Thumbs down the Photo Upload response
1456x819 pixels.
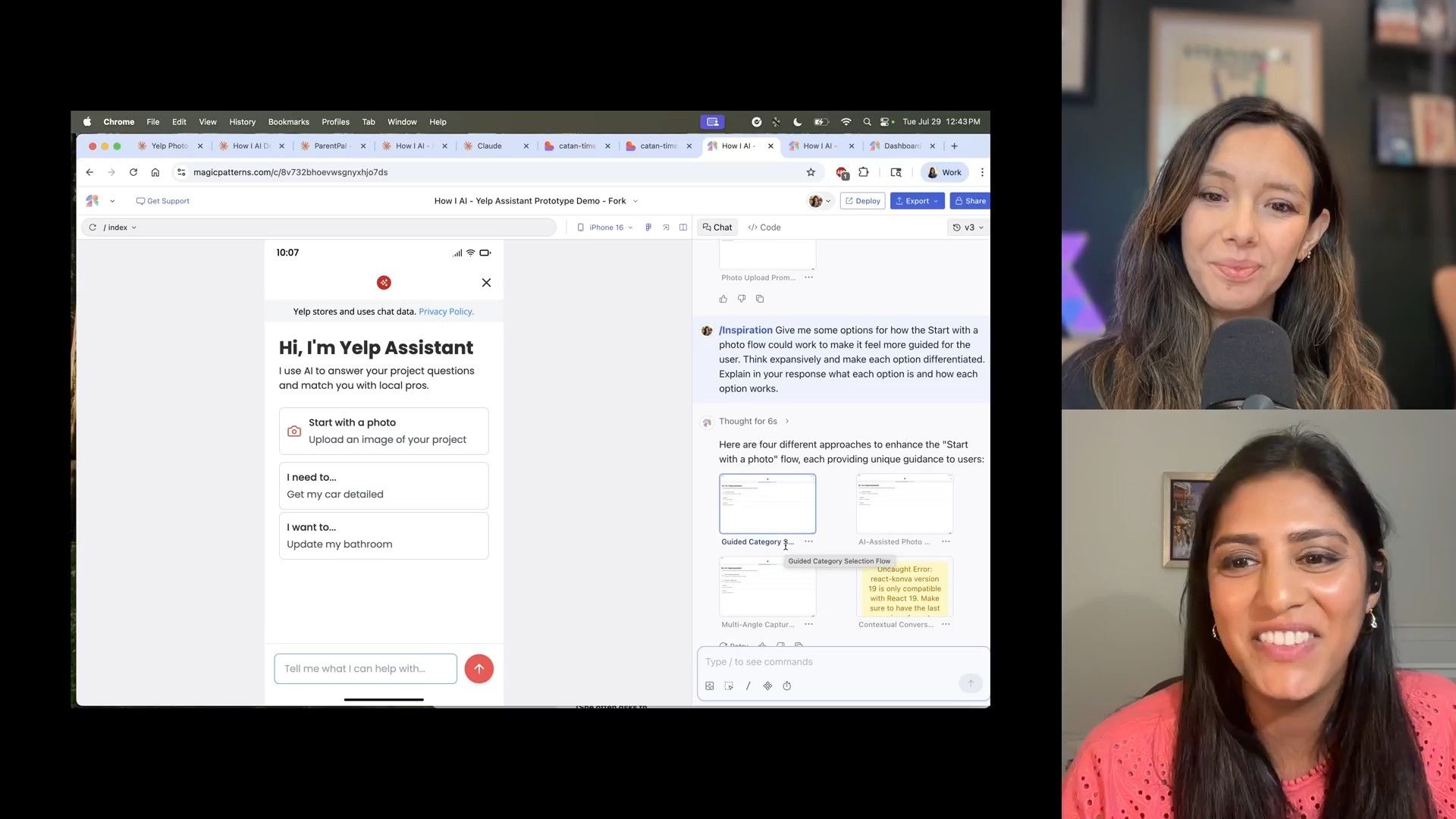[x=742, y=299]
